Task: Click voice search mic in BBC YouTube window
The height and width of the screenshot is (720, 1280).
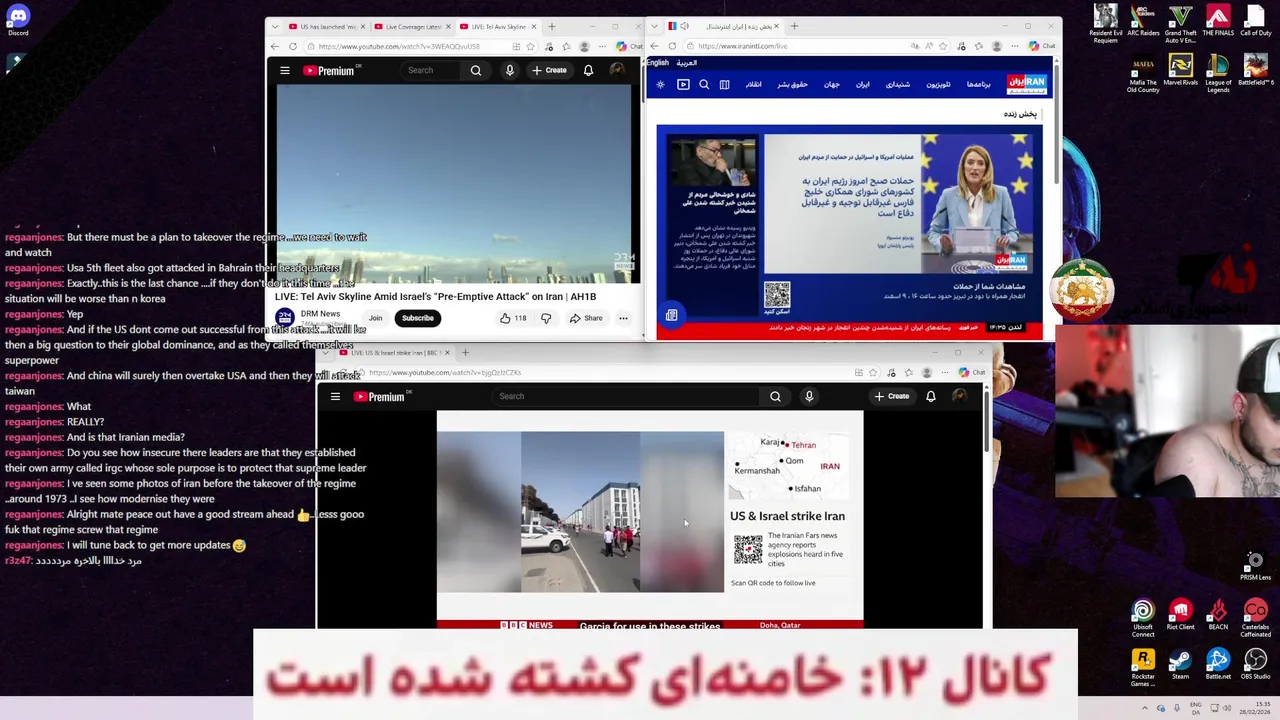Action: [809, 396]
